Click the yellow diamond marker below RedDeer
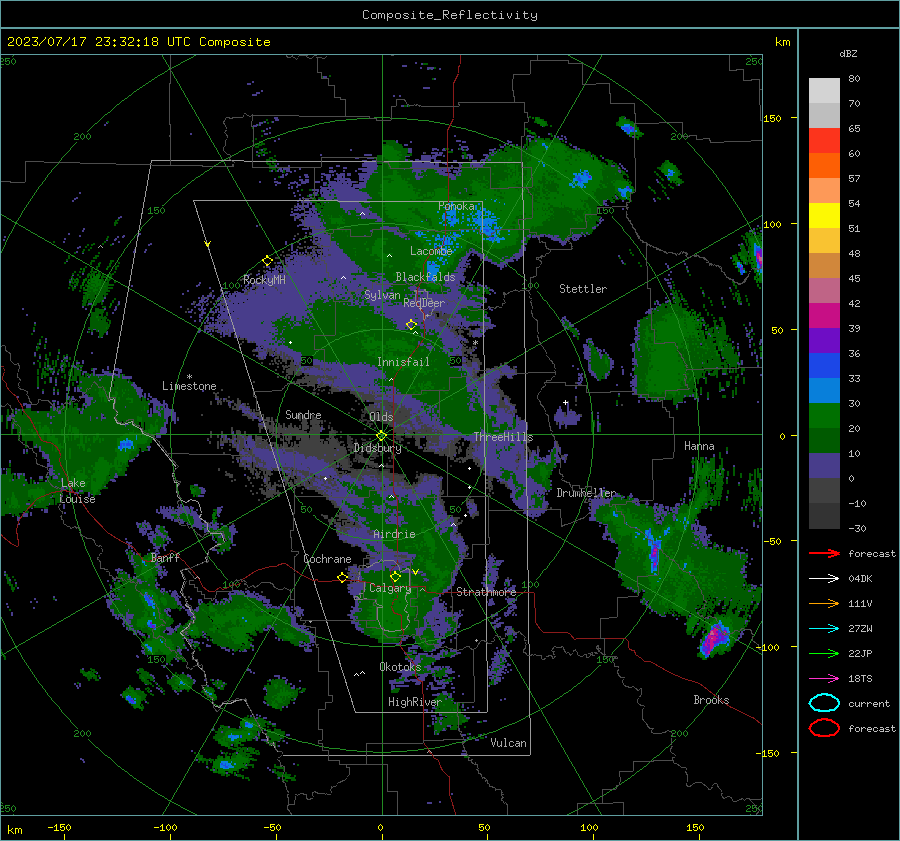Image resolution: width=900 pixels, height=841 pixels. coord(411,324)
